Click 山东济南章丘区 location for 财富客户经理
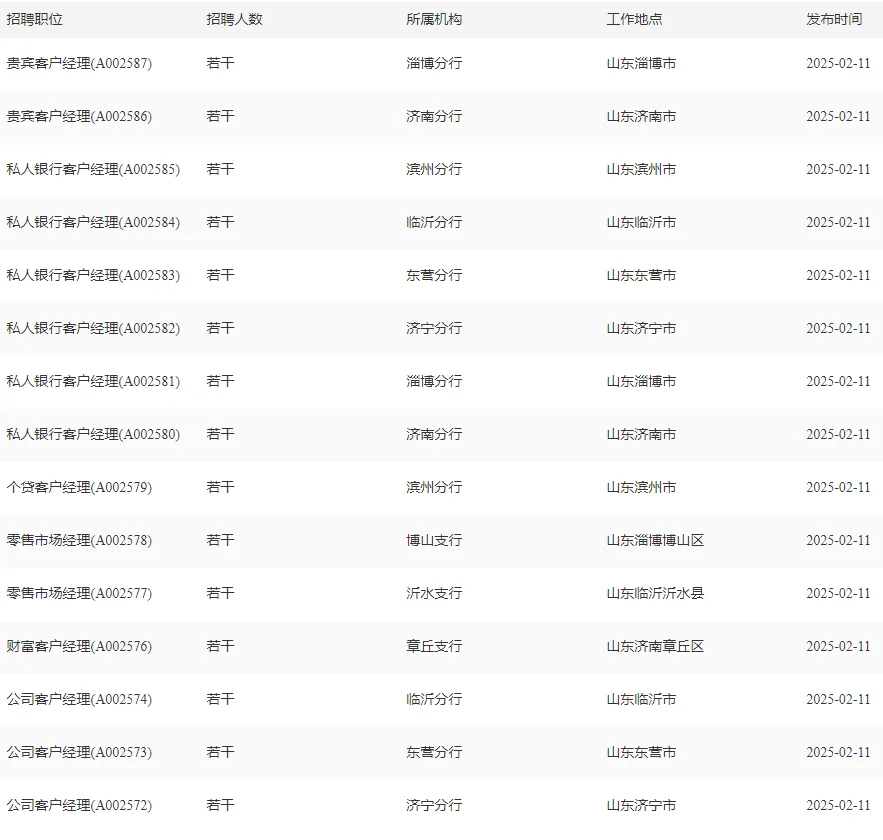Screen dimensions: 883x840 click(651, 646)
